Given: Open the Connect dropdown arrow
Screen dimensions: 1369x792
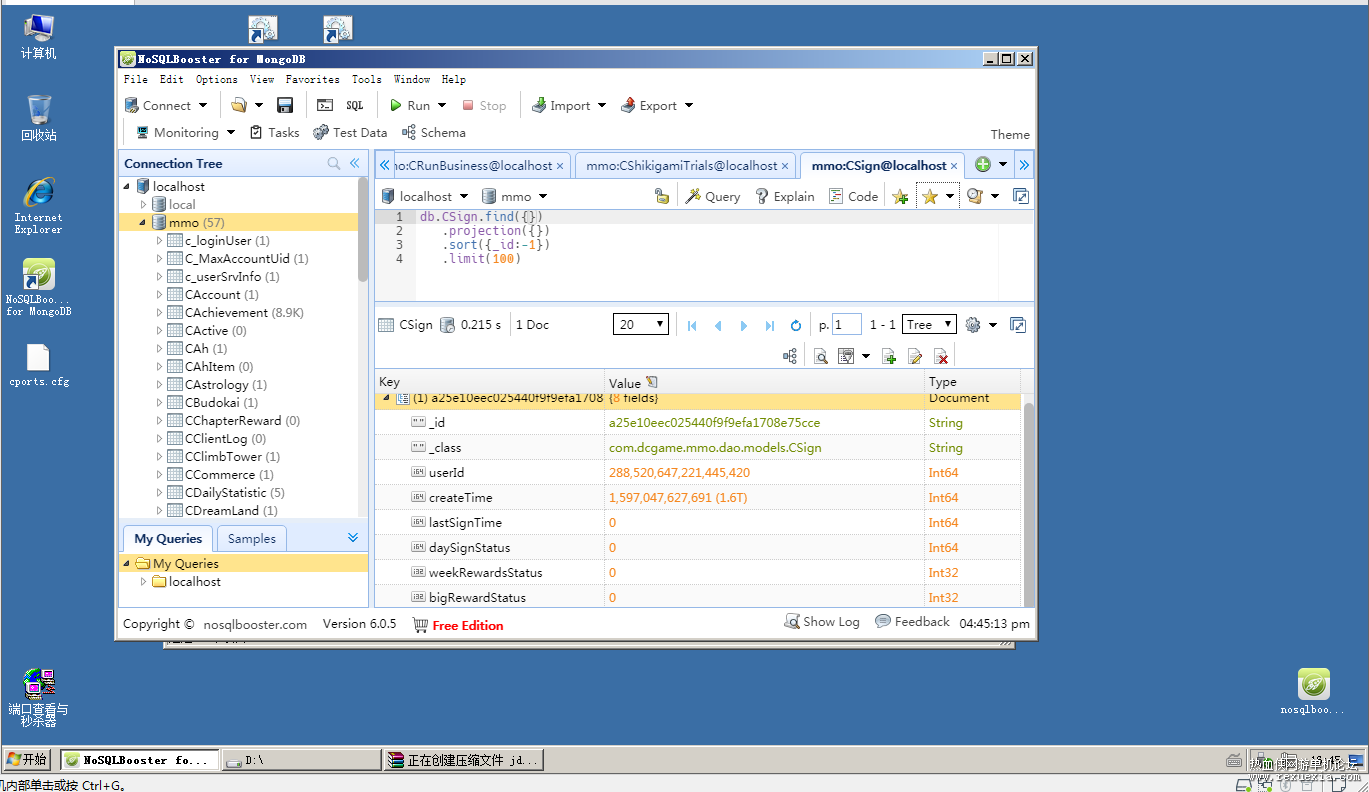Looking at the screenshot, I should coord(203,105).
